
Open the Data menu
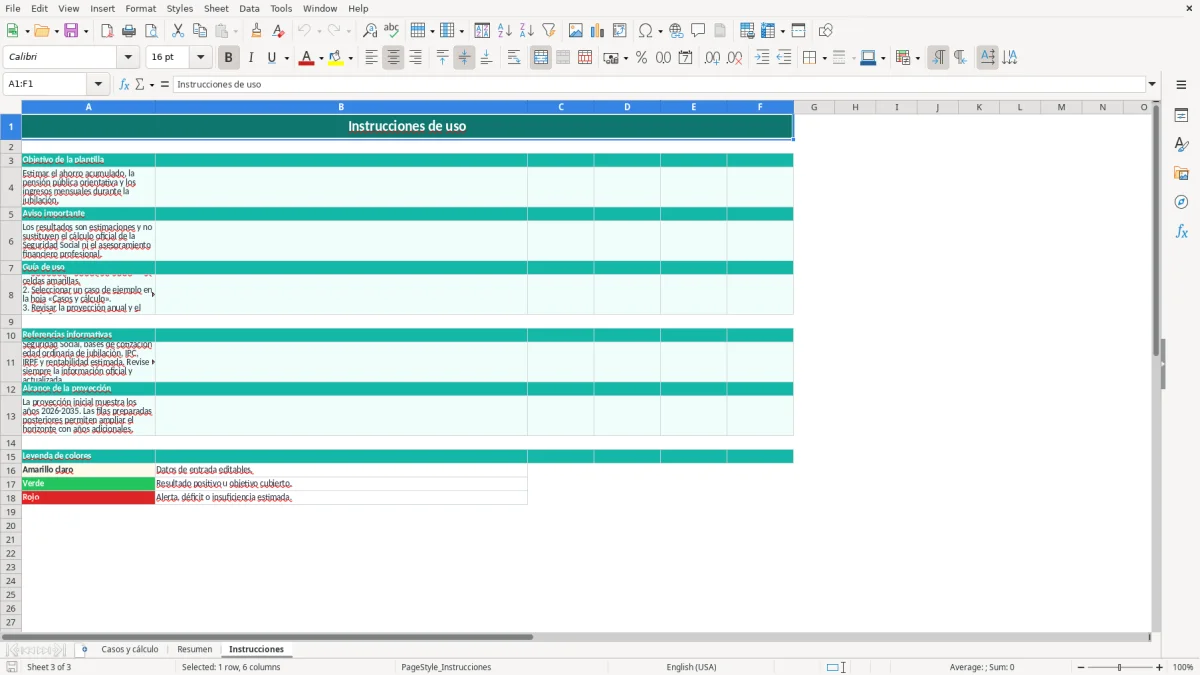[249, 8]
